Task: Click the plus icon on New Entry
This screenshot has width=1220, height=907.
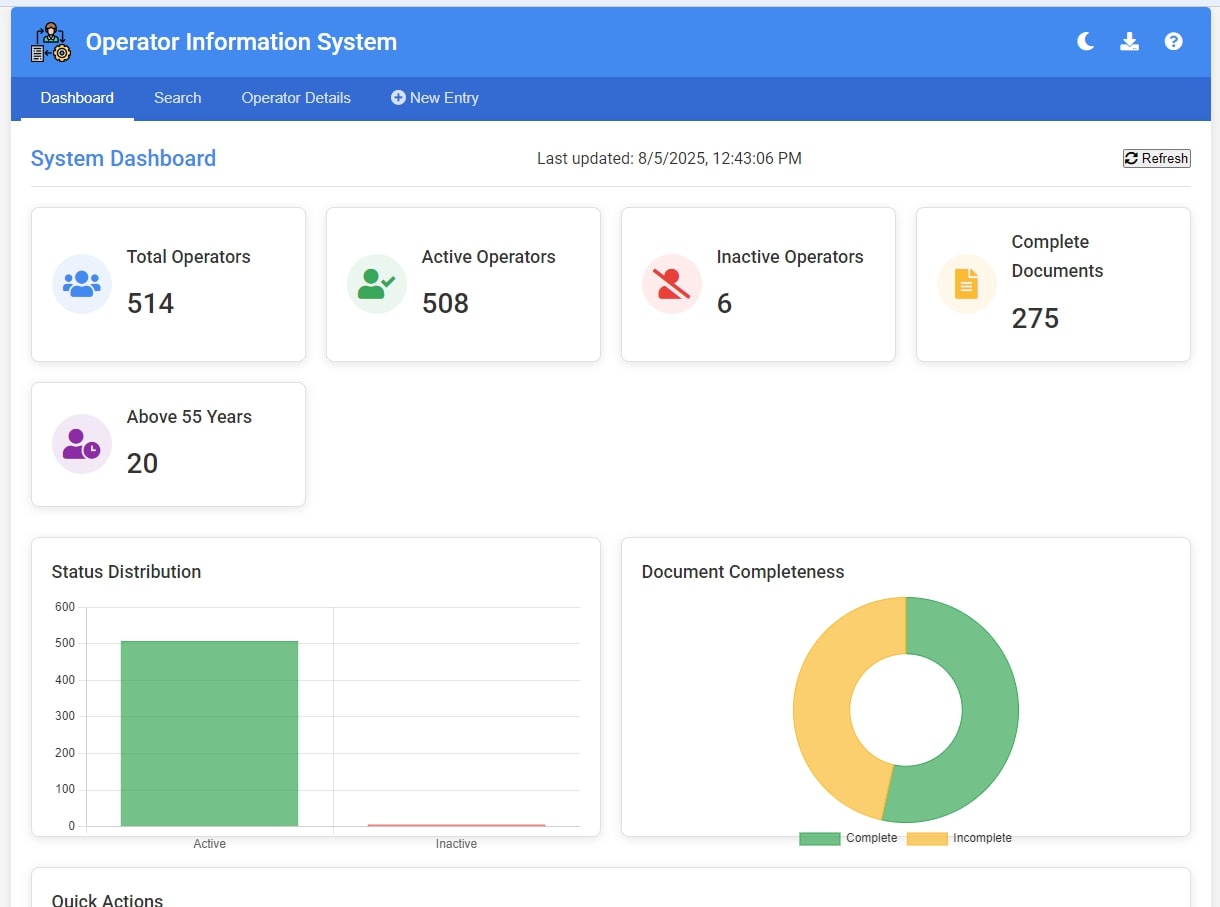Action: click(x=398, y=97)
